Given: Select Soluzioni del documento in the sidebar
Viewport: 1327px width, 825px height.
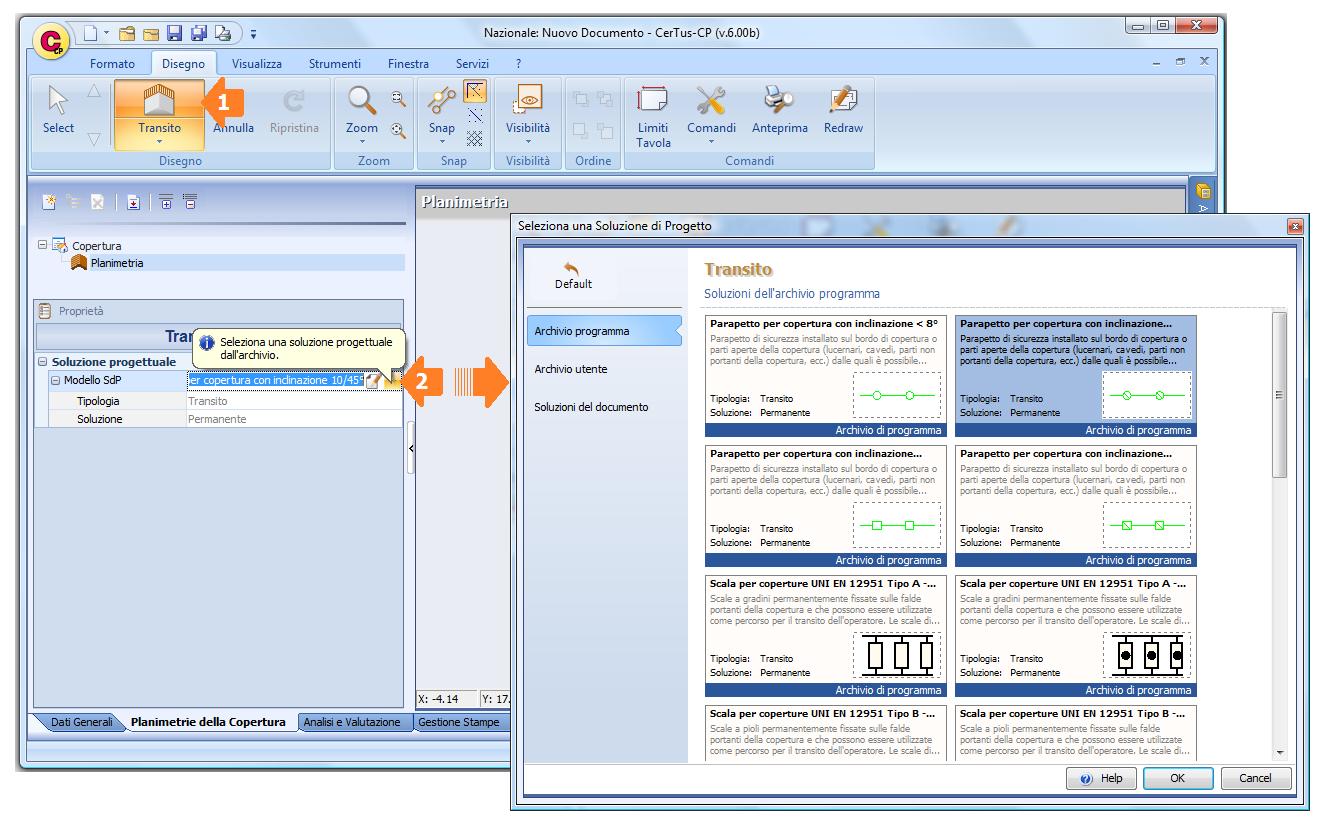Looking at the screenshot, I should pyautogui.click(x=591, y=407).
